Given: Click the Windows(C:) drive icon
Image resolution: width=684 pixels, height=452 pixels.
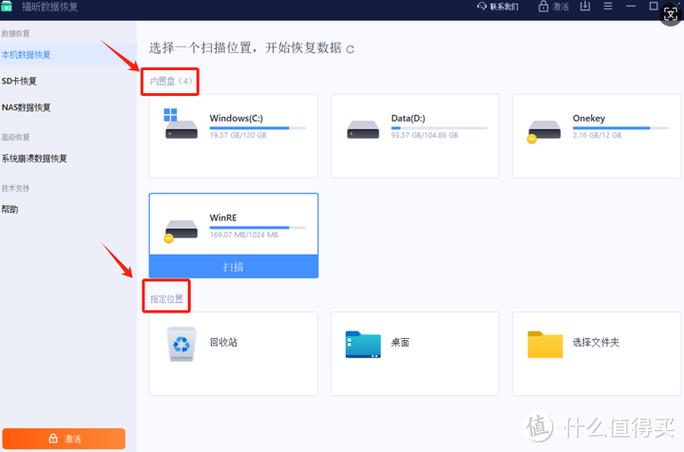Looking at the screenshot, I should (x=181, y=124).
